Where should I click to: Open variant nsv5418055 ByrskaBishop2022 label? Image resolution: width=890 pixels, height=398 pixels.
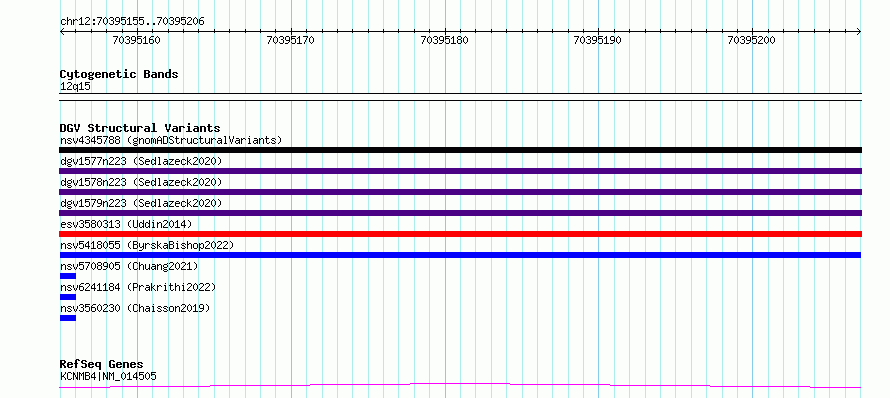pyautogui.click(x=147, y=245)
